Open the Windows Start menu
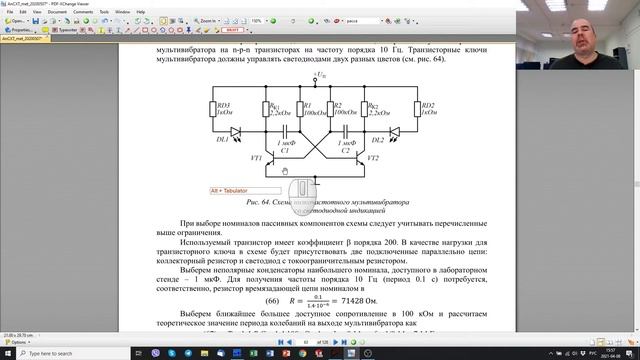640x360 pixels. [x=8, y=353]
